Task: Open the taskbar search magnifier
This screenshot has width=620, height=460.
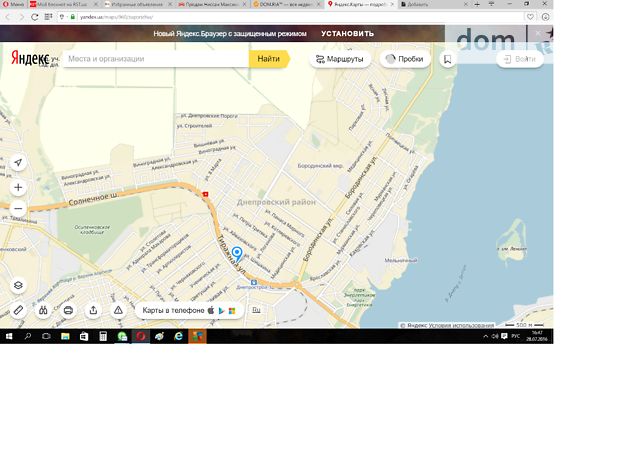Action: coord(28,336)
